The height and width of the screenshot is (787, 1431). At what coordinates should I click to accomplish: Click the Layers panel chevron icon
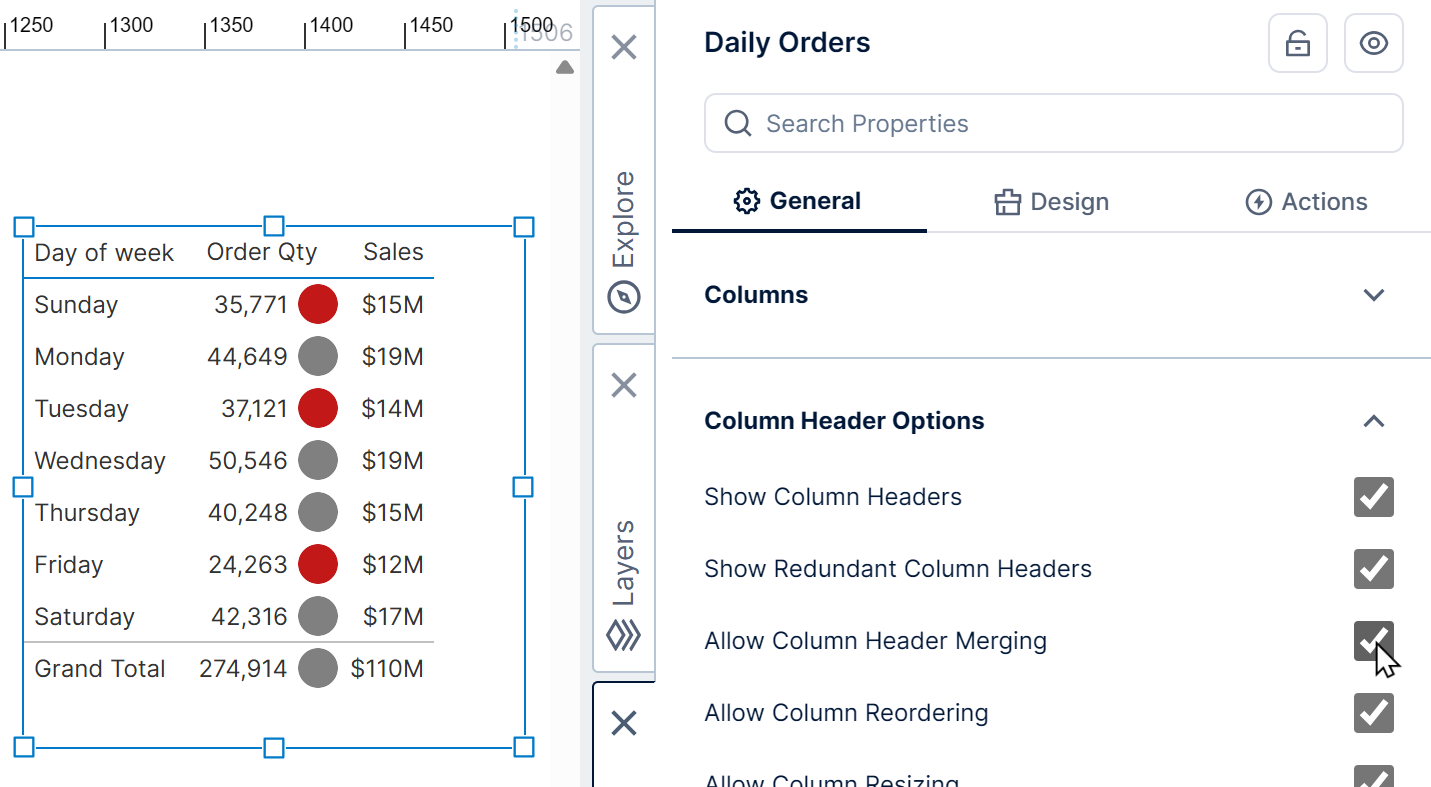pos(623,635)
